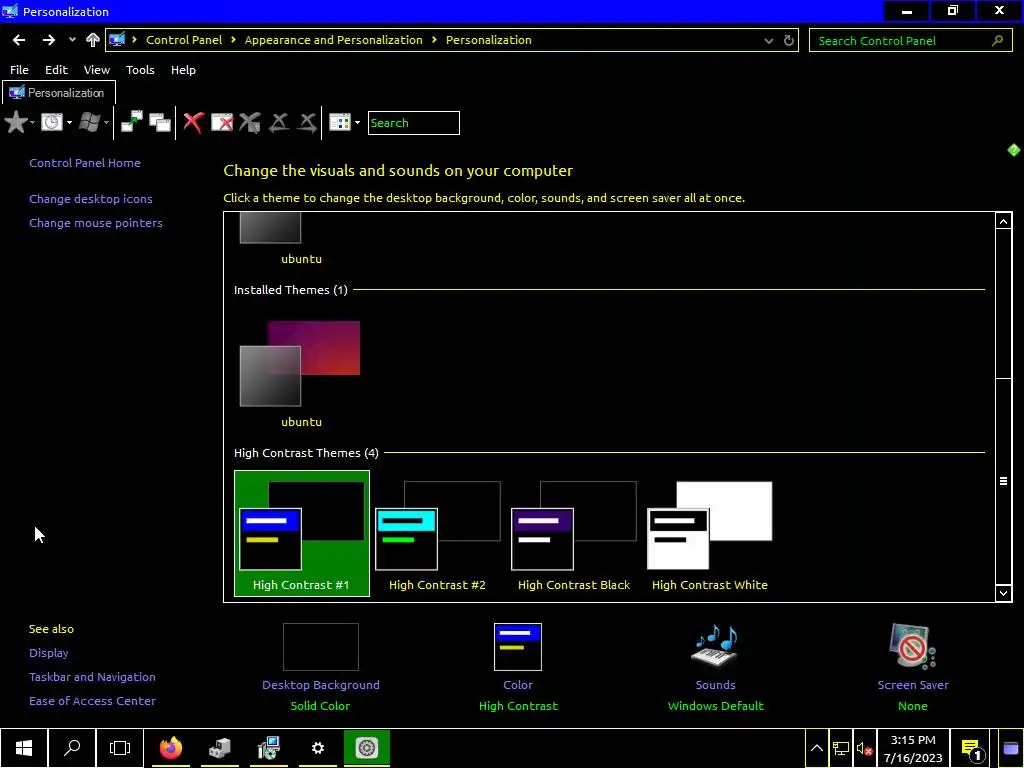This screenshot has height=768, width=1024.
Task: Expand chevron after Appearance and Personalization
Action: (434, 40)
